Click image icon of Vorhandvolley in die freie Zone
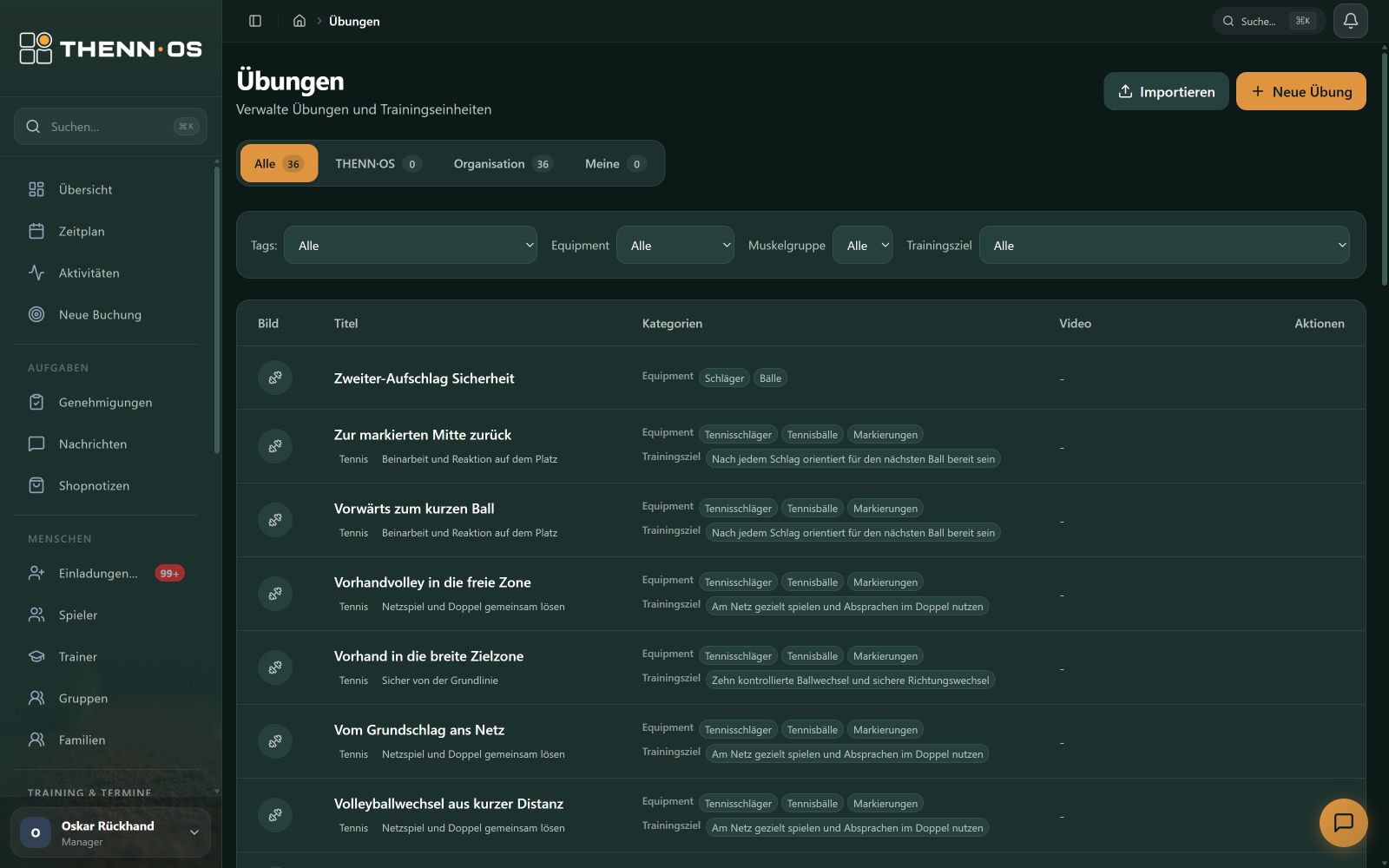 275,594
